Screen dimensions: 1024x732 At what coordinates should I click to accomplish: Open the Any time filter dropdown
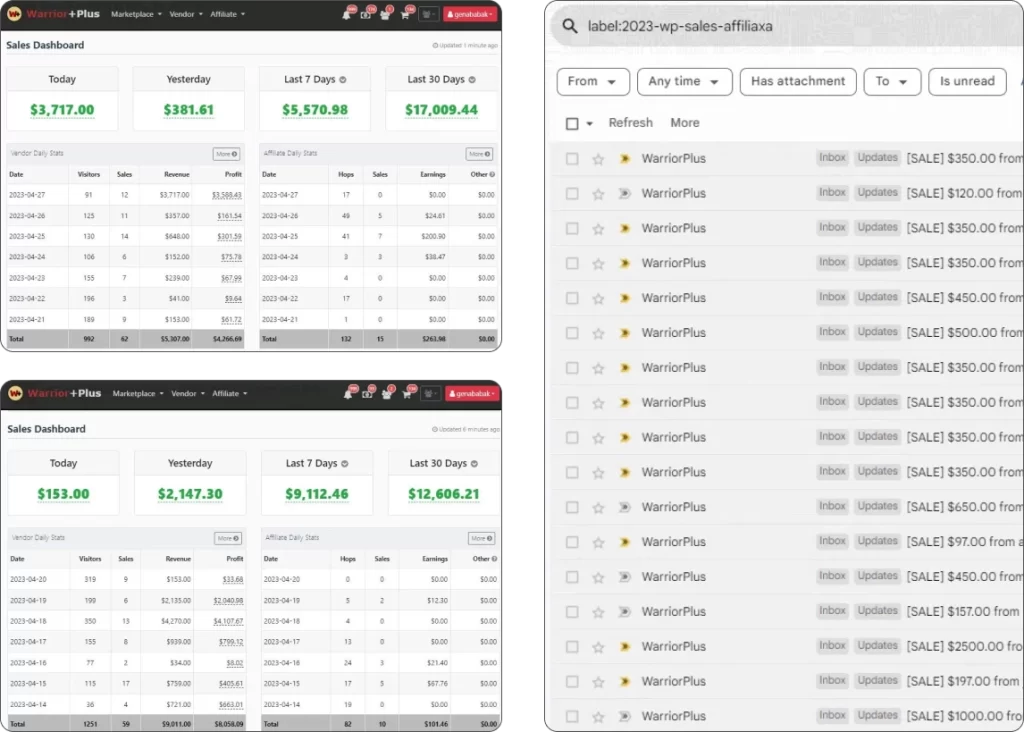[x=684, y=82]
